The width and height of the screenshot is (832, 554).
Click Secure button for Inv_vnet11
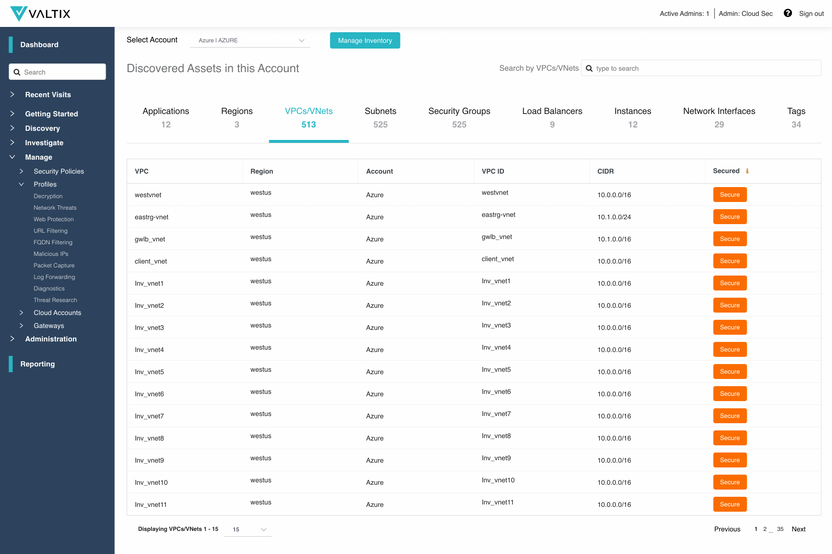pos(730,504)
